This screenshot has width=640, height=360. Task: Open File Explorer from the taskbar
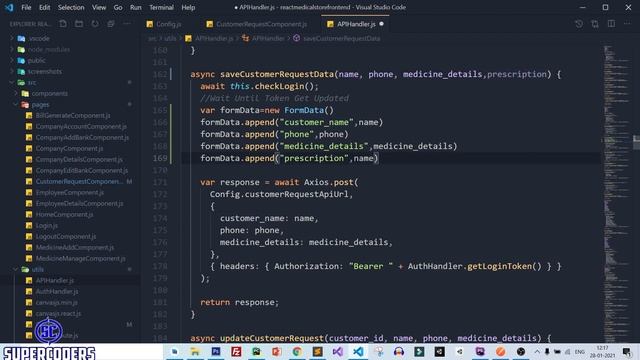coord(195,351)
